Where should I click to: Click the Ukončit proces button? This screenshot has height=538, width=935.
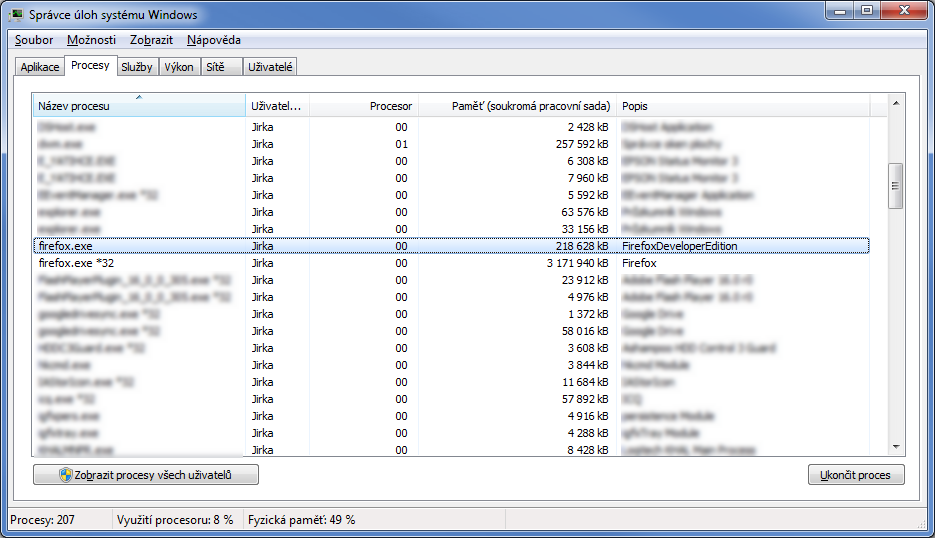click(x=855, y=475)
